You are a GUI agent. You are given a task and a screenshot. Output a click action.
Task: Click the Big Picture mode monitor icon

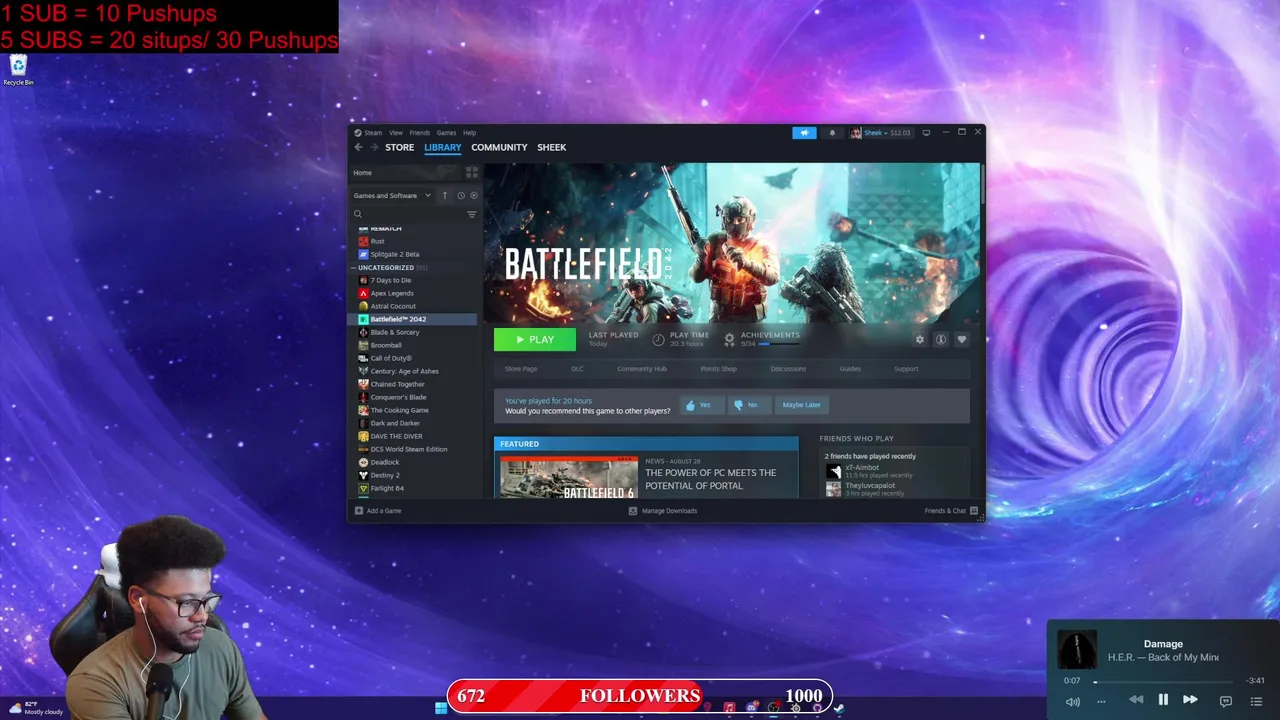[926, 132]
